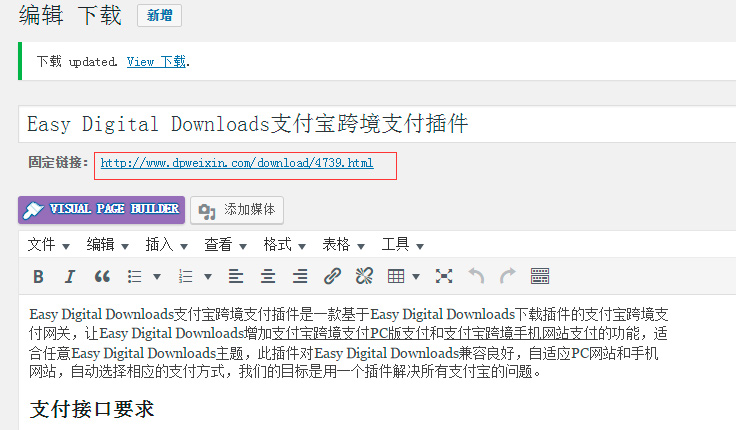The width and height of the screenshot is (736, 430).
Task: Toggle bold formatting in editor toolbar
Action: 38,276
